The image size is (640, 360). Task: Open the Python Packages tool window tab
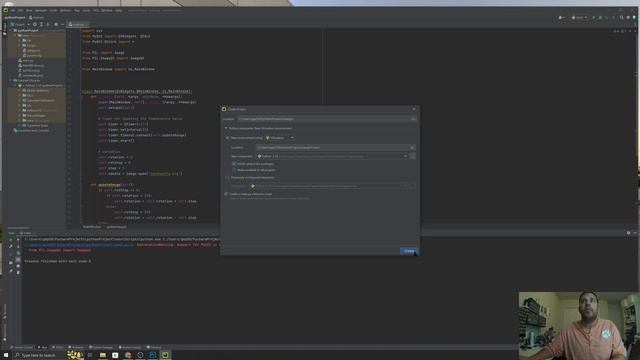click(101, 347)
